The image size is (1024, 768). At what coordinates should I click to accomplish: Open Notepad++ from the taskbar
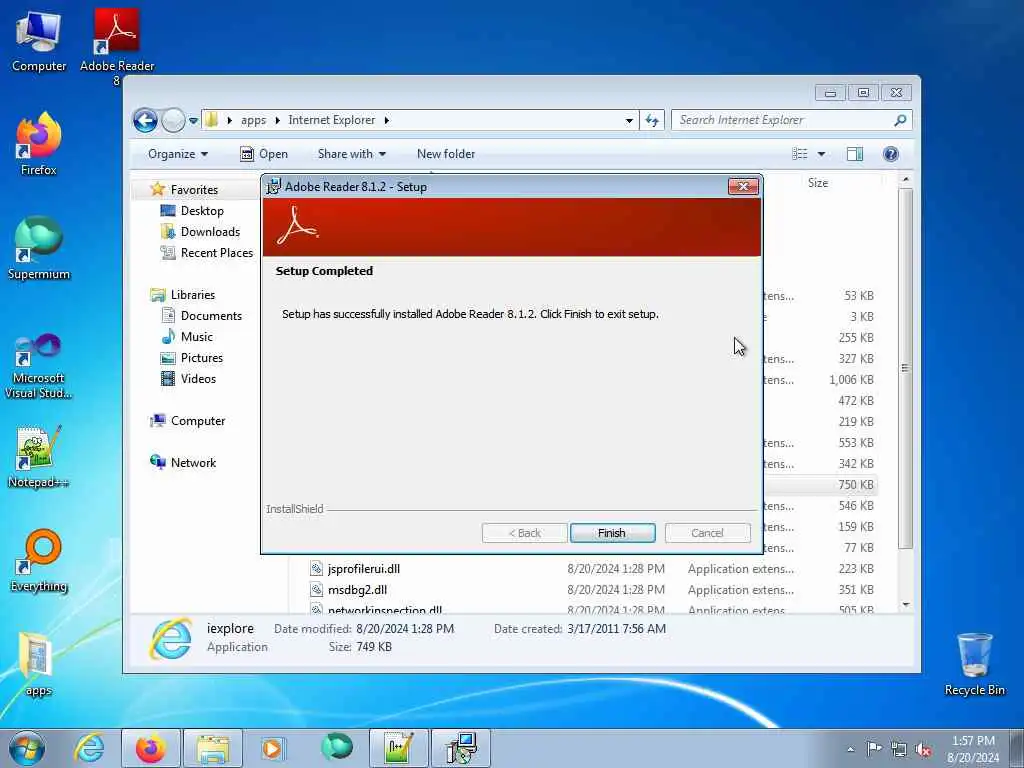coord(399,748)
